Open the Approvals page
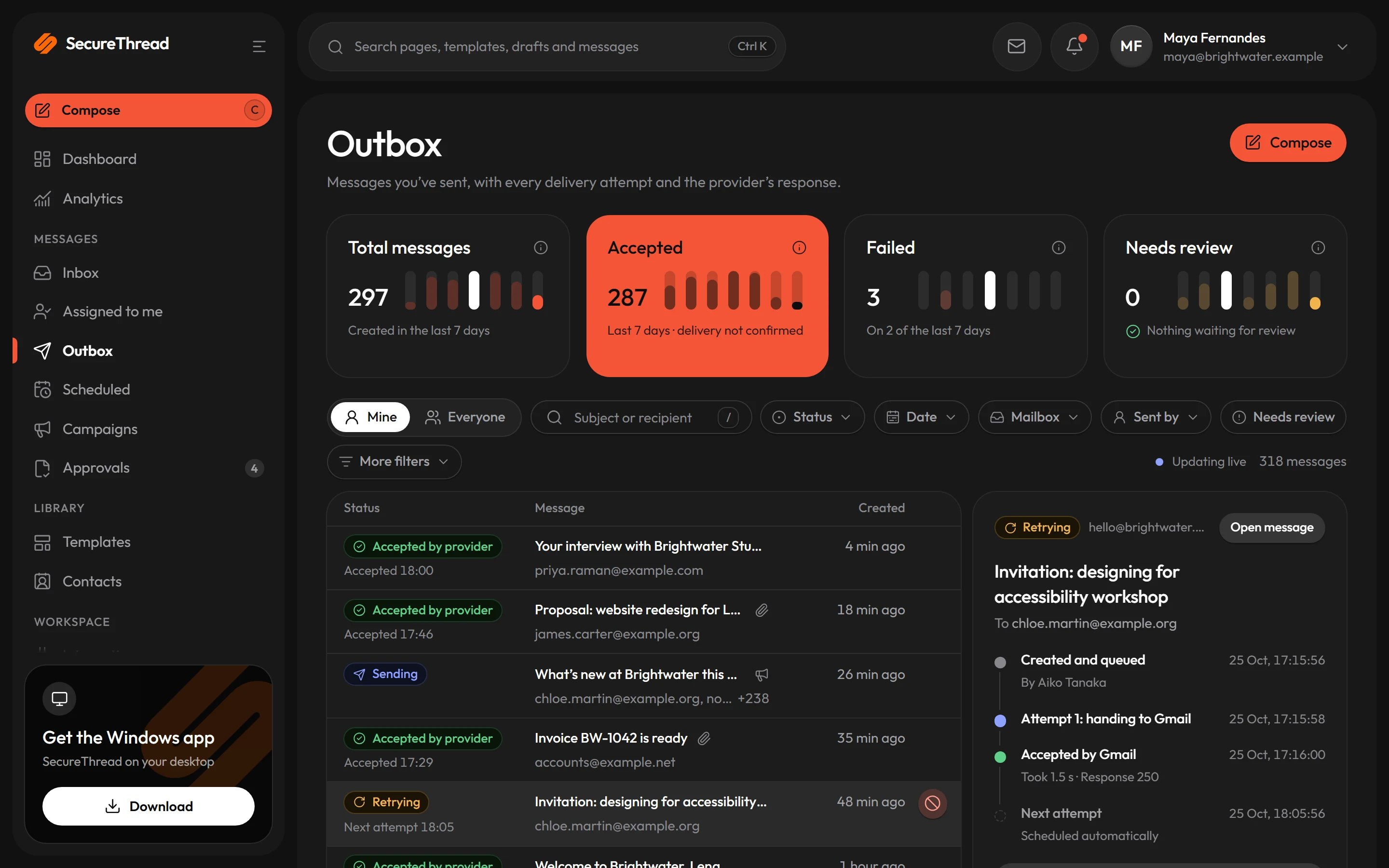The width and height of the screenshot is (1389, 868). (148, 468)
